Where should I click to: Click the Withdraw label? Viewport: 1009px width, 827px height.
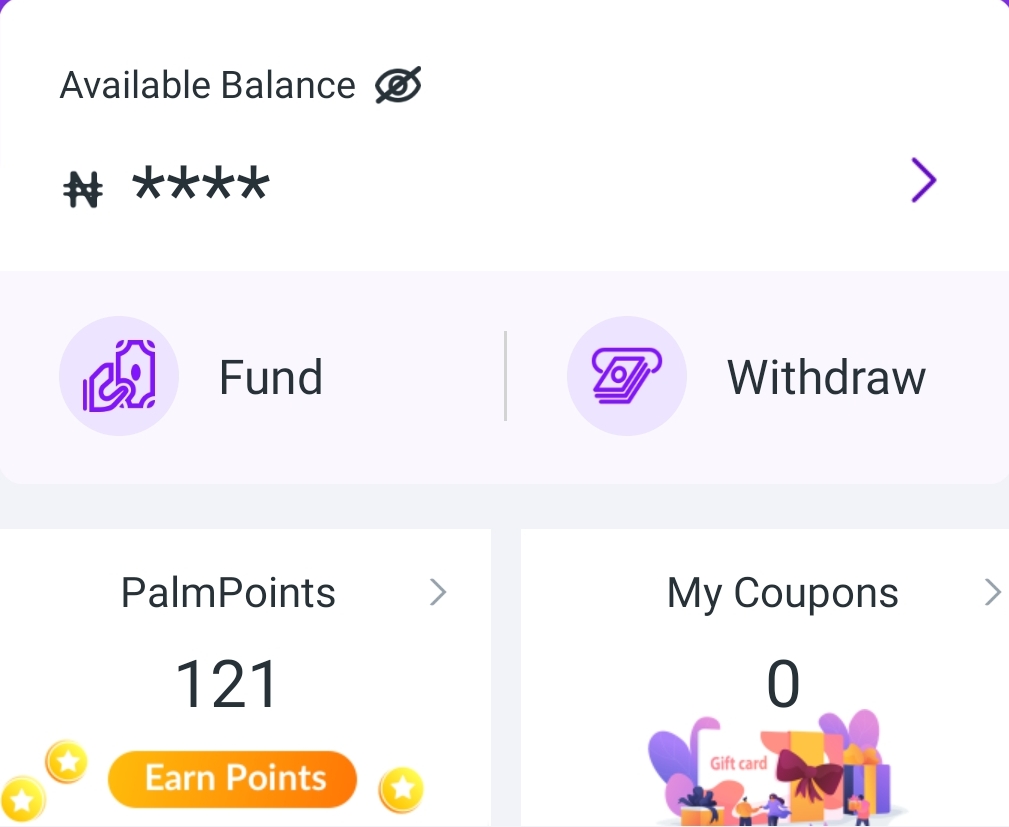826,376
